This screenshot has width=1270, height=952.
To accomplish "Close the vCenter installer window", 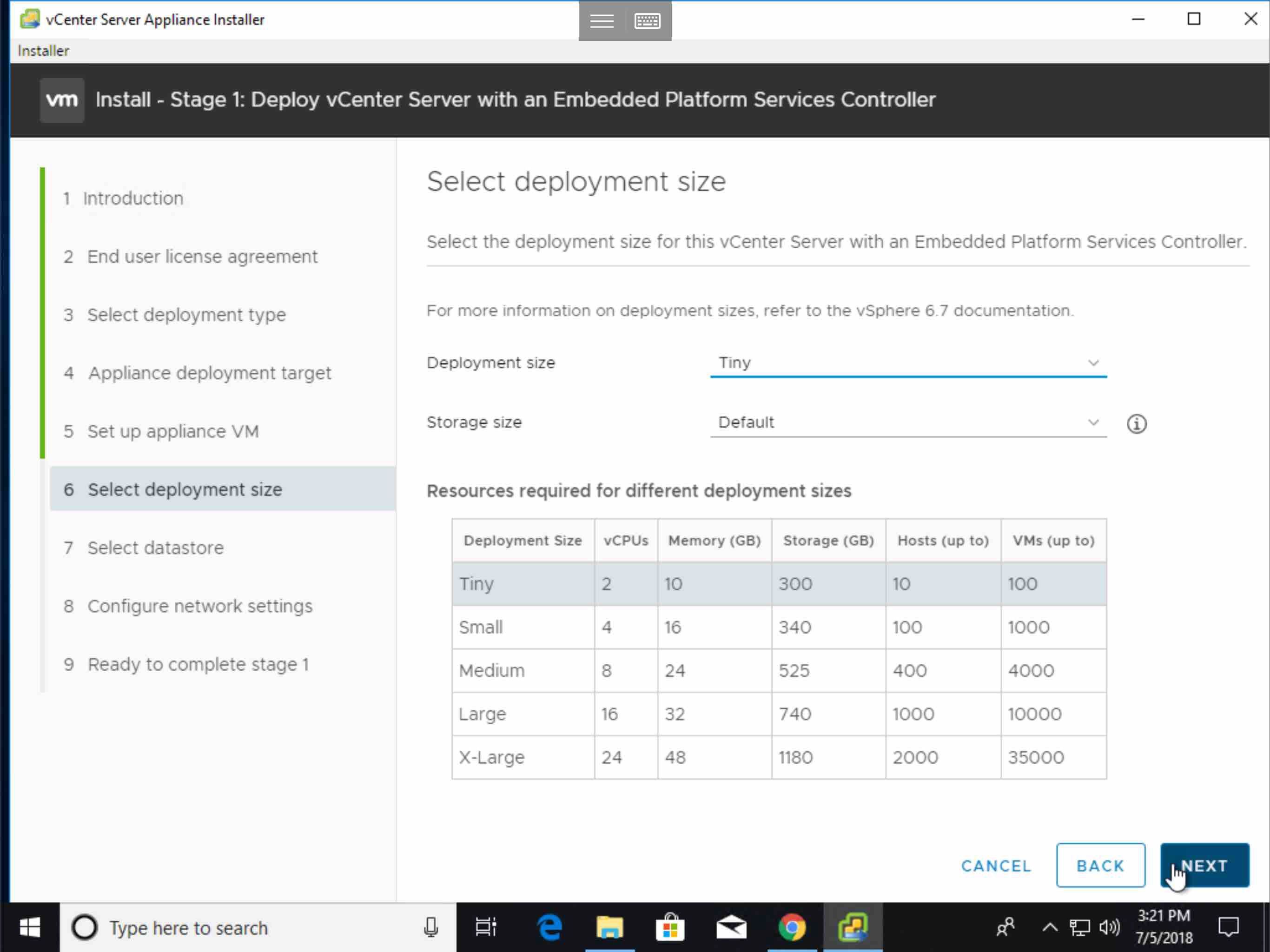I will pos(1250,19).
